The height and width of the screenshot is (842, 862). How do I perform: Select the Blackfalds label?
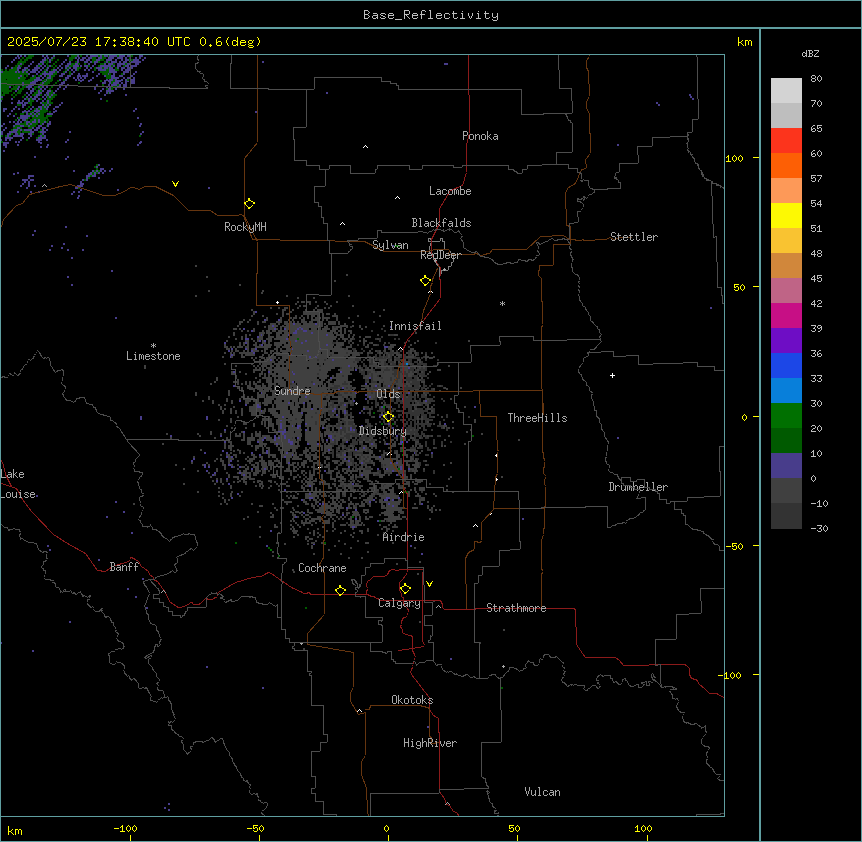(x=441, y=223)
